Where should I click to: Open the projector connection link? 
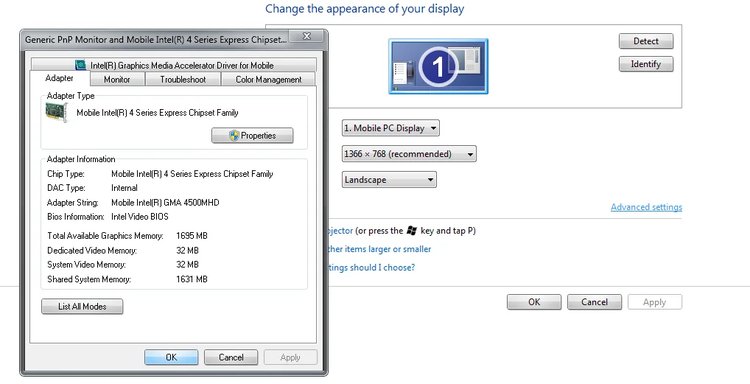(x=340, y=230)
